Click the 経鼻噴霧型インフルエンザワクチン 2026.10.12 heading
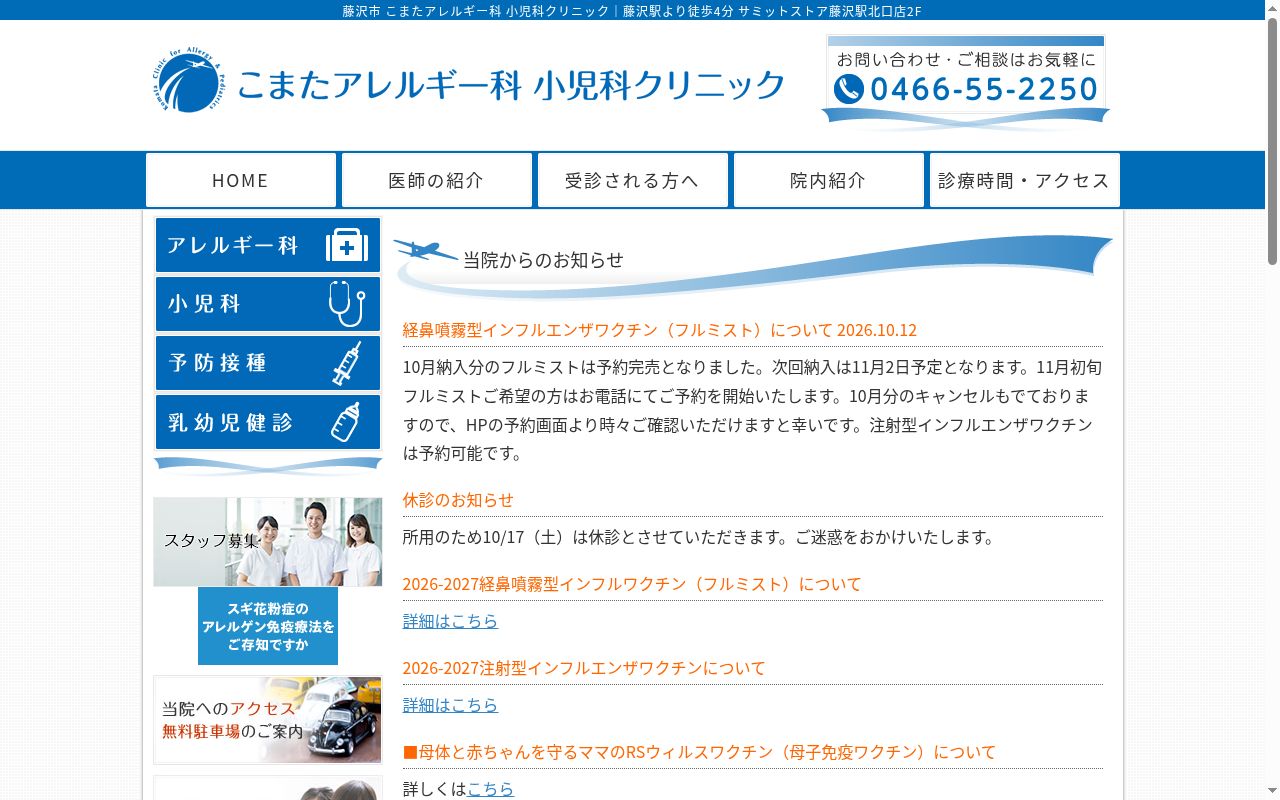 tap(660, 330)
